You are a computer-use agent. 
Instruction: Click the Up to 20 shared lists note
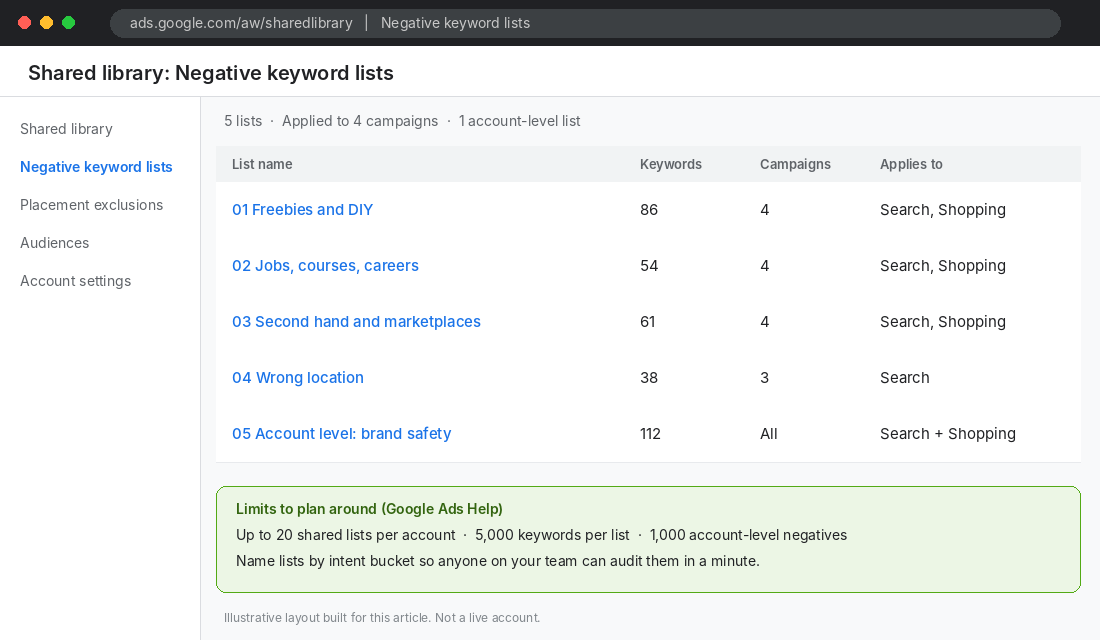345,535
